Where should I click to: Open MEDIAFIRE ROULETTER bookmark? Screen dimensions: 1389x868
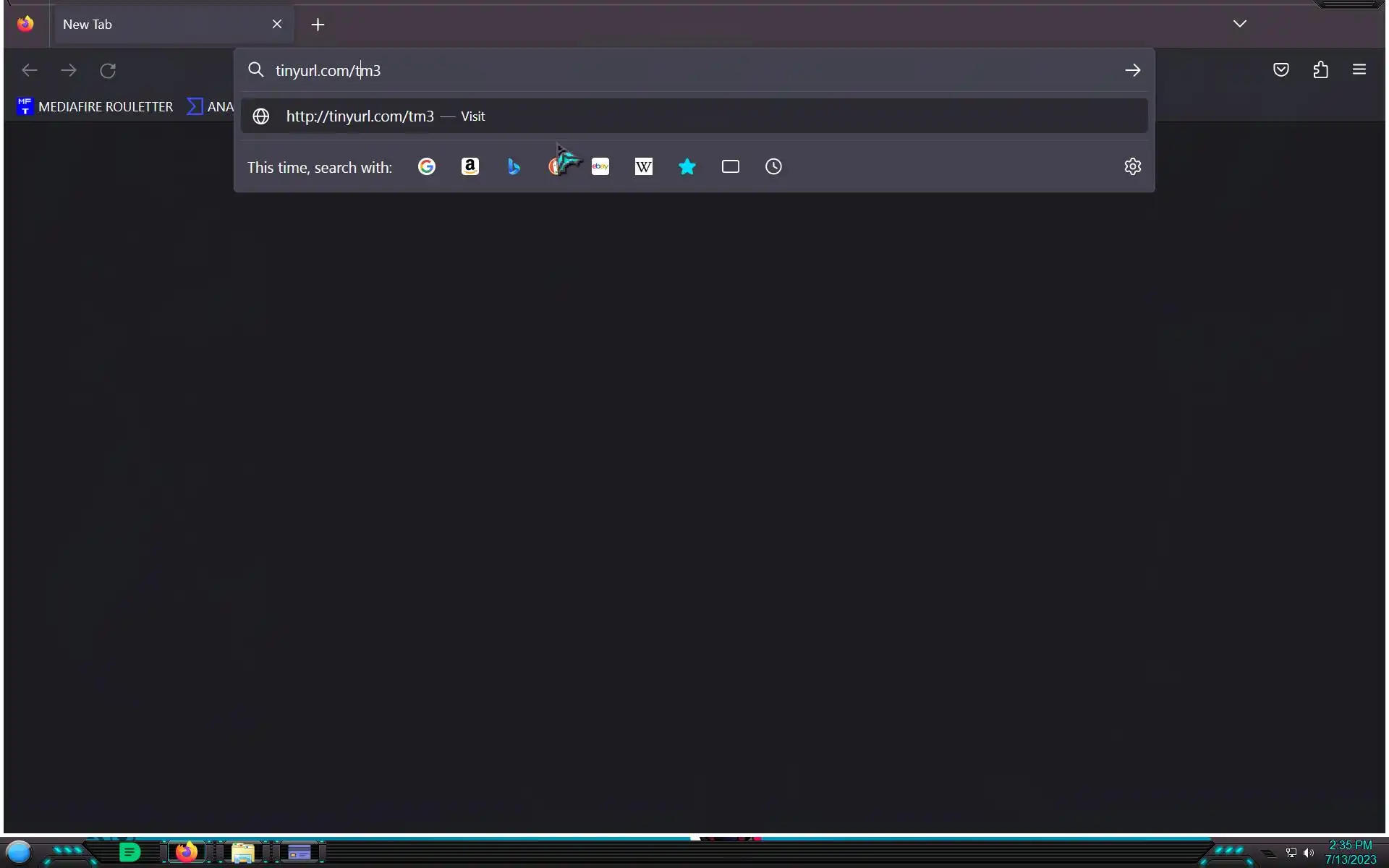pos(95,107)
